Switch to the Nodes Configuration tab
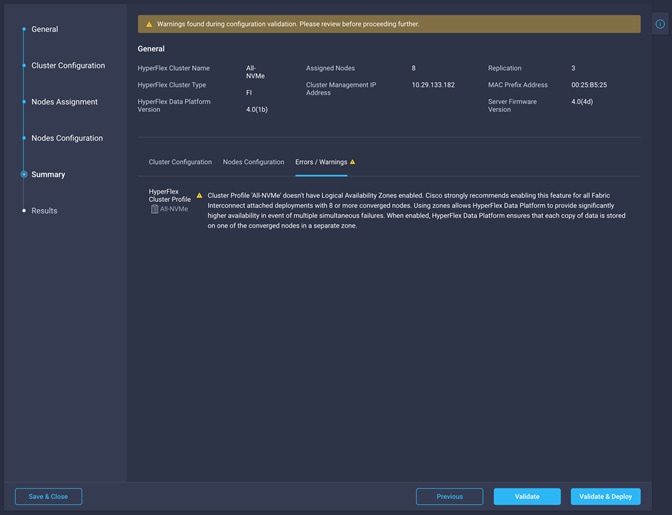672x515 pixels. pos(253,162)
